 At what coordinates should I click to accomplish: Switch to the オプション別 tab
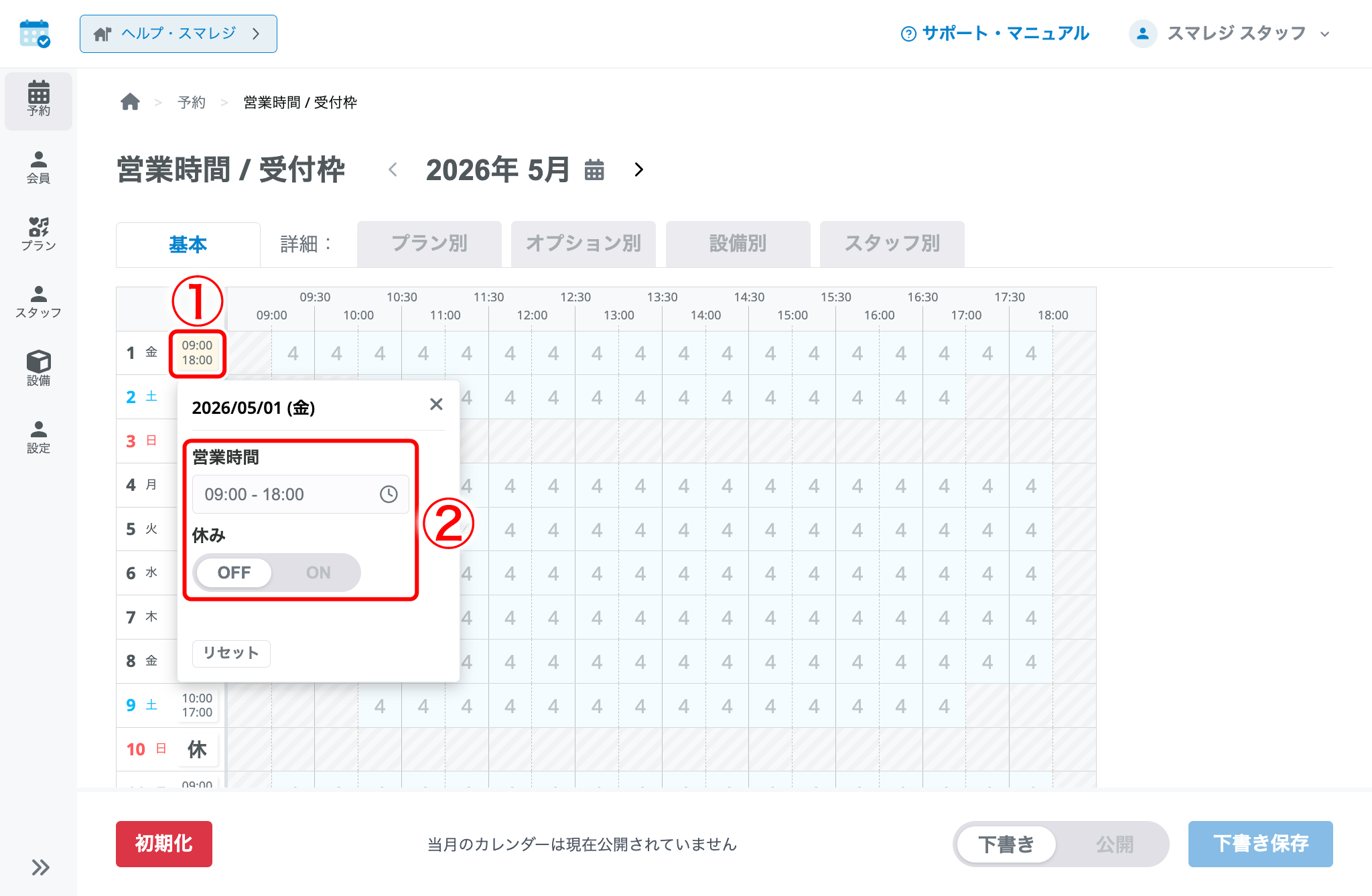584,244
